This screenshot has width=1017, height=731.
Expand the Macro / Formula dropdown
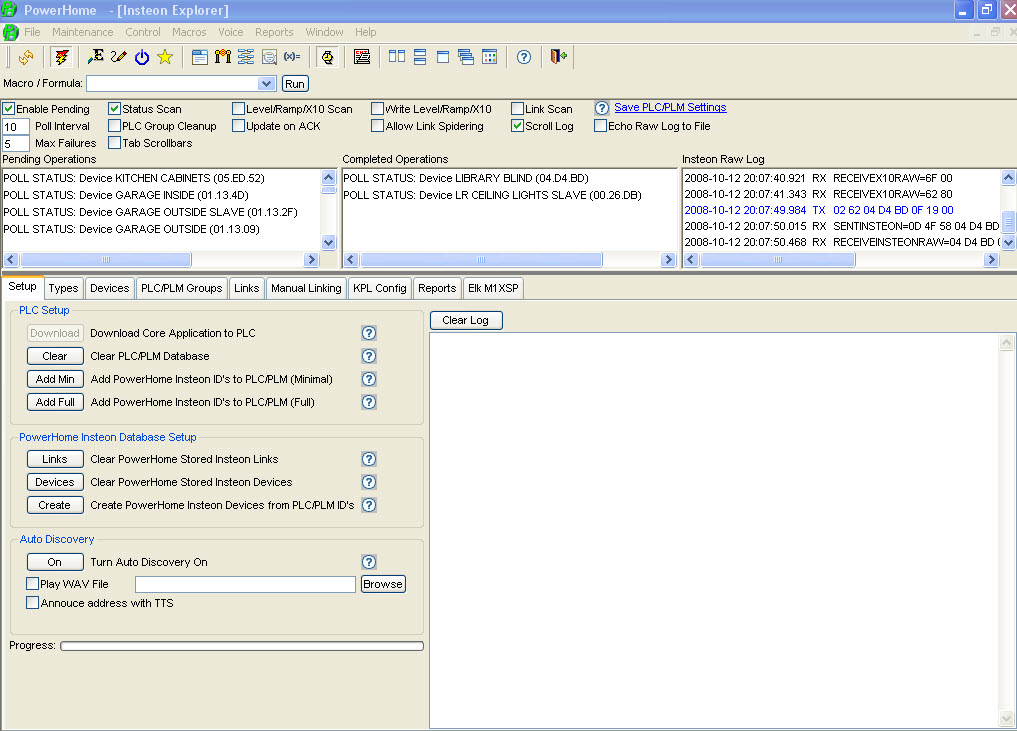(x=266, y=84)
